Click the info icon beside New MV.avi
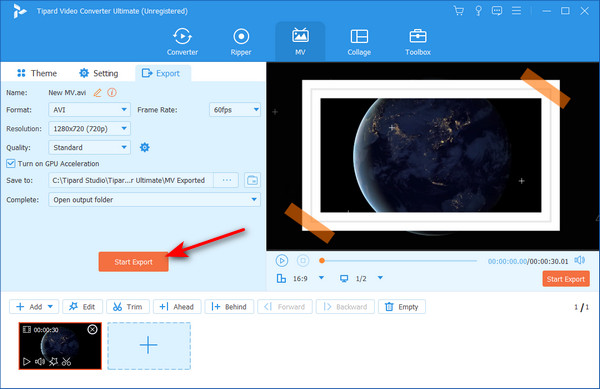 pos(112,93)
